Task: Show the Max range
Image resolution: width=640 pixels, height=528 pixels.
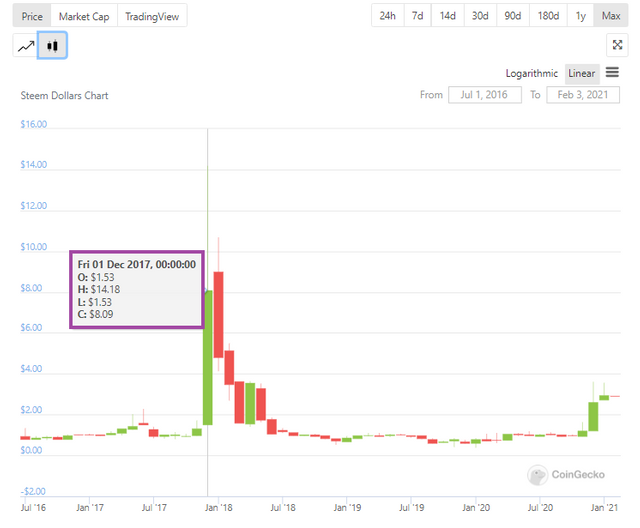Action: pos(611,16)
